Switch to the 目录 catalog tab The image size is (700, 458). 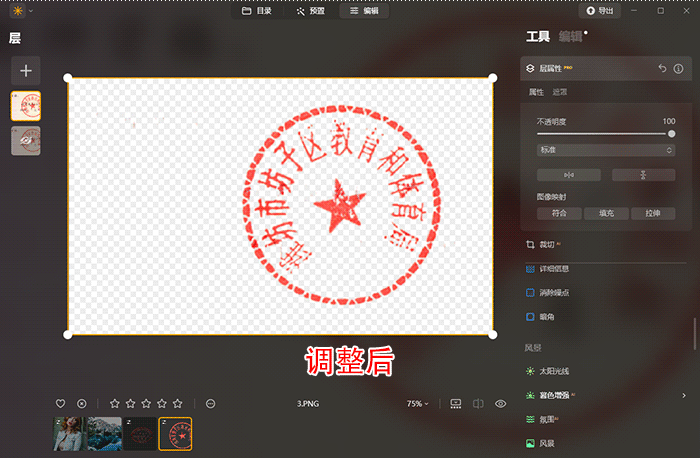[257, 10]
